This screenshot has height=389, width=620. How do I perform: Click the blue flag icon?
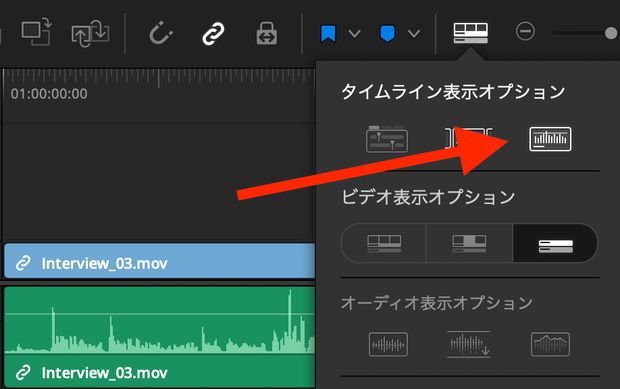click(x=328, y=34)
